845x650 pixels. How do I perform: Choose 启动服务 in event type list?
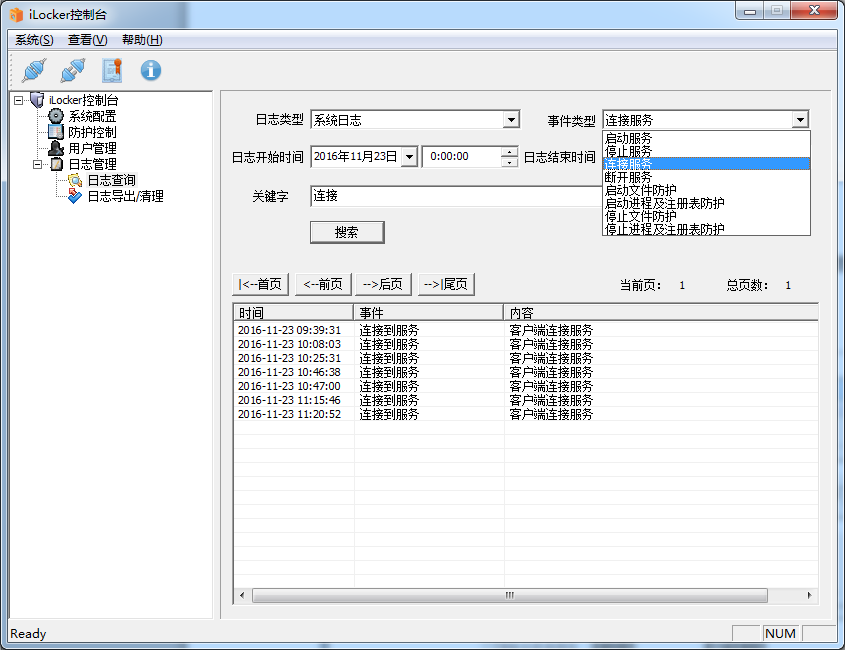(x=707, y=138)
